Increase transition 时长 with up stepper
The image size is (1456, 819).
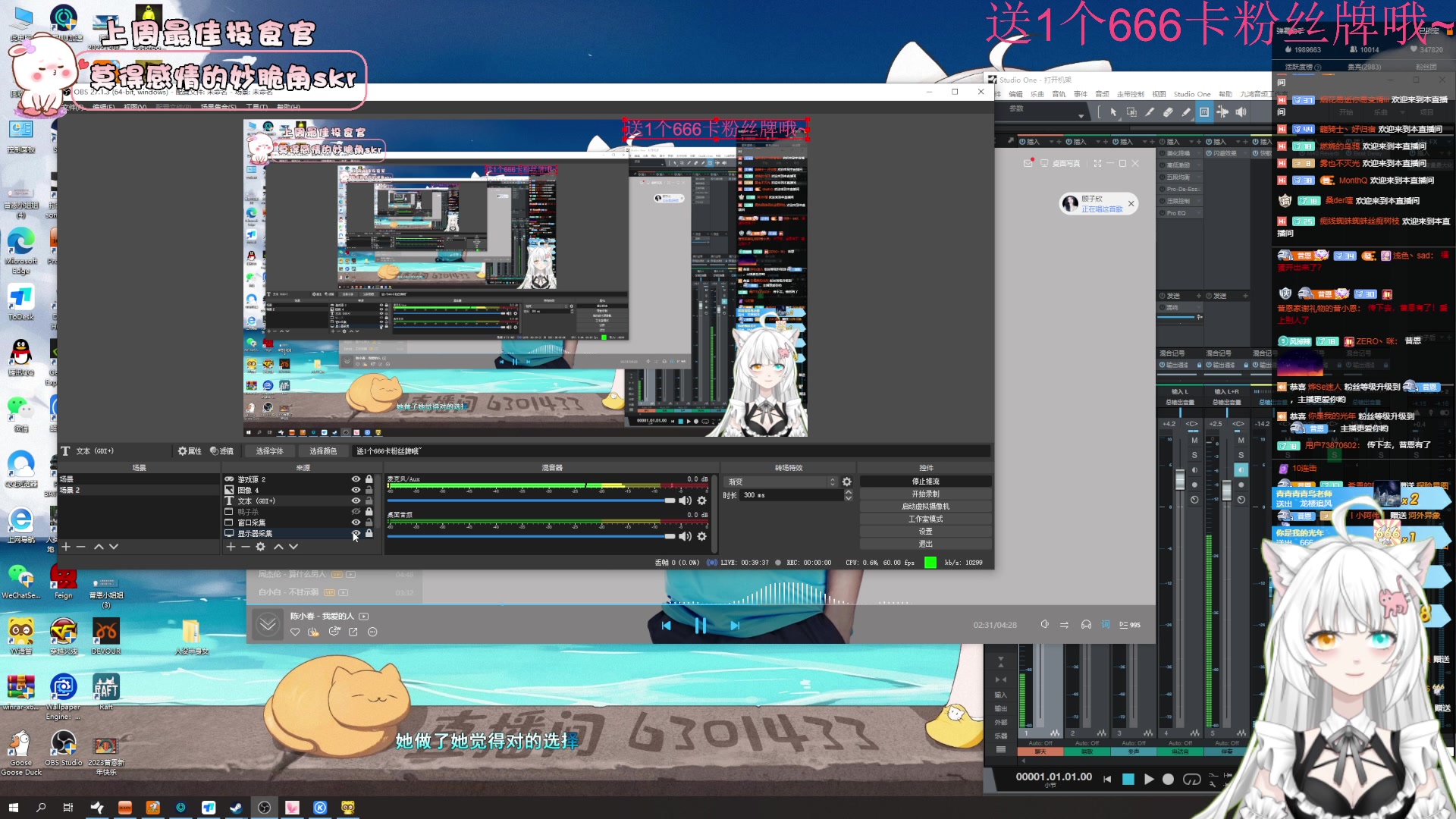848,491
